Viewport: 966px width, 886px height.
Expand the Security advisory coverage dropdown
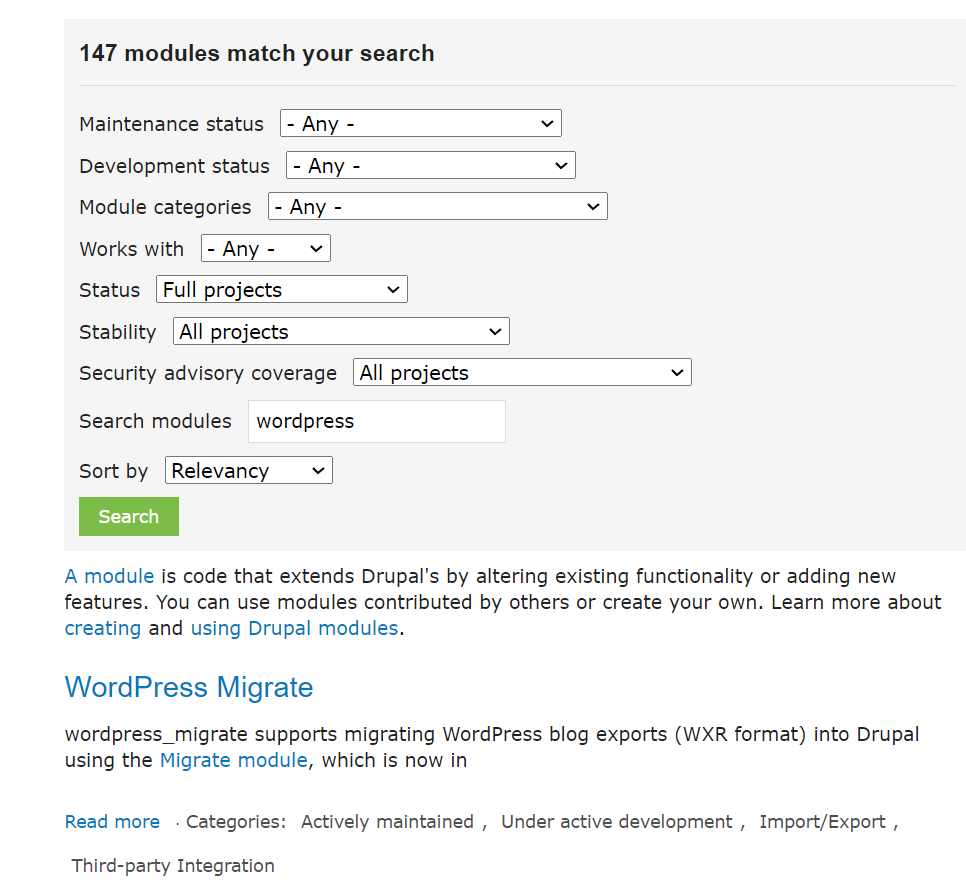click(522, 372)
